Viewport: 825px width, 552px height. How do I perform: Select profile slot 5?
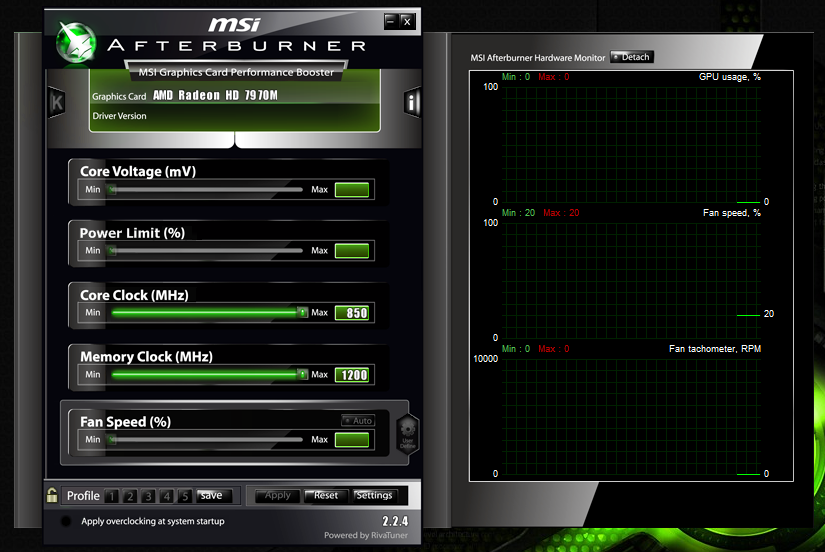(x=185, y=496)
